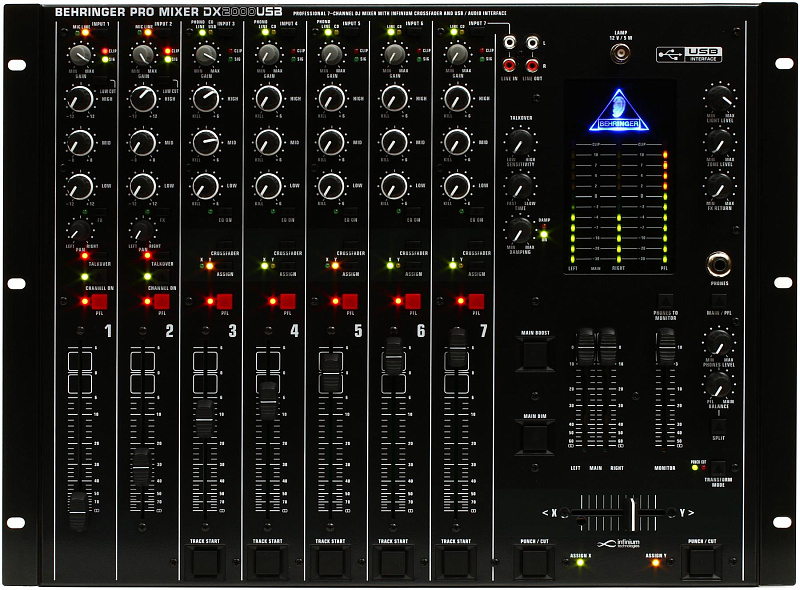This screenshot has width=800, height=590.
Task: Toggle the Main / PFL switch
Action: click(719, 301)
